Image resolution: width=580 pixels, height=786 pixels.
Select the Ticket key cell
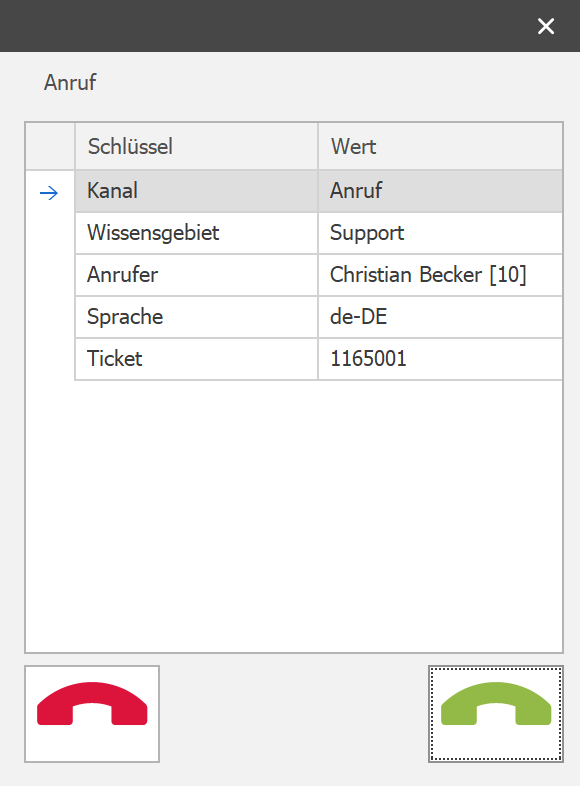197,359
